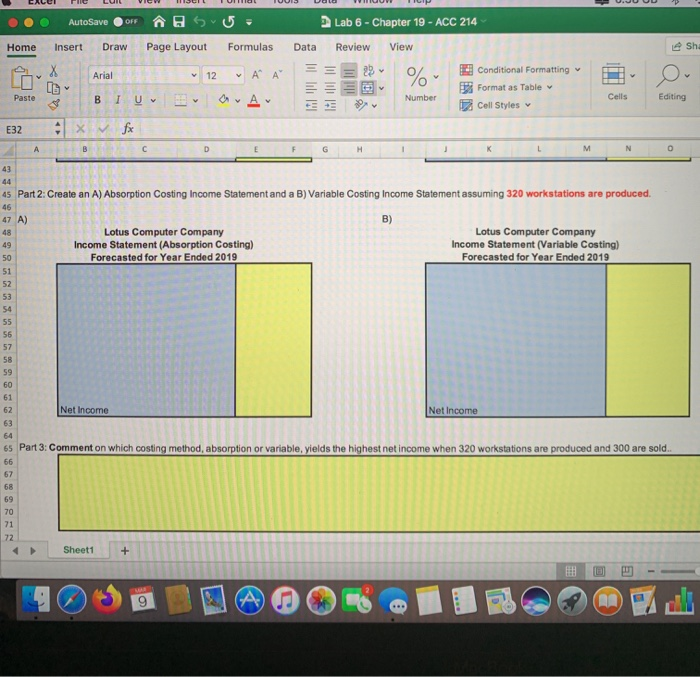This screenshot has height=677, width=700.
Task: Click the Increase Indent icon
Action: pyautogui.click(x=330, y=105)
